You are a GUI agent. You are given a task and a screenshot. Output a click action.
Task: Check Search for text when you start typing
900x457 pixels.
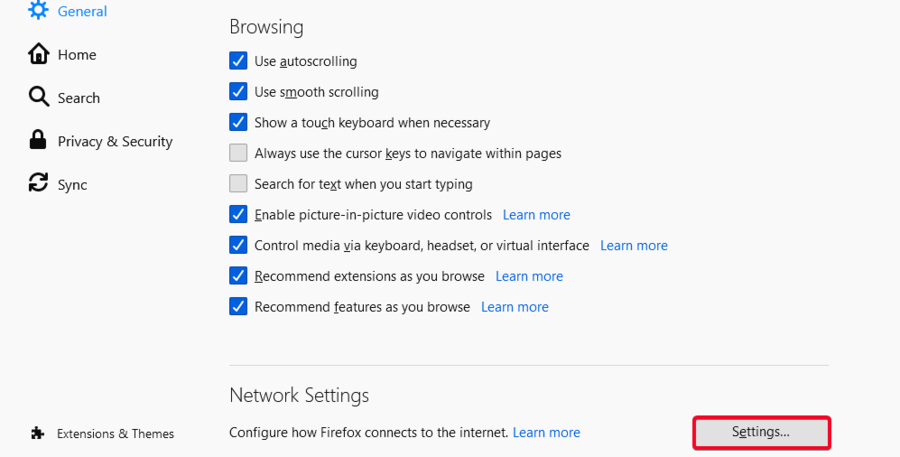pos(238,184)
